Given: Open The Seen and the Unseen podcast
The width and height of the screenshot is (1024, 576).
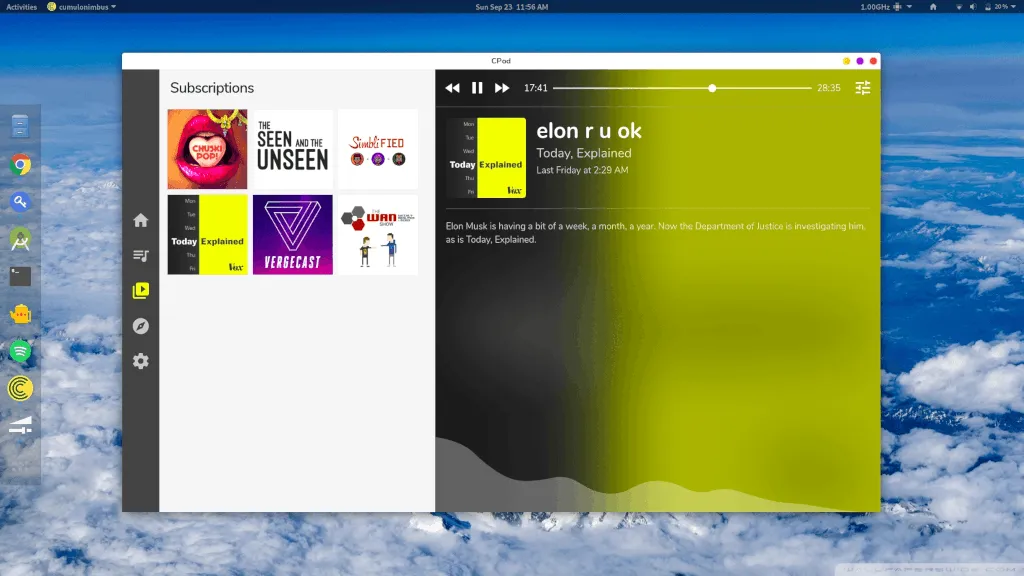Looking at the screenshot, I should (293, 149).
